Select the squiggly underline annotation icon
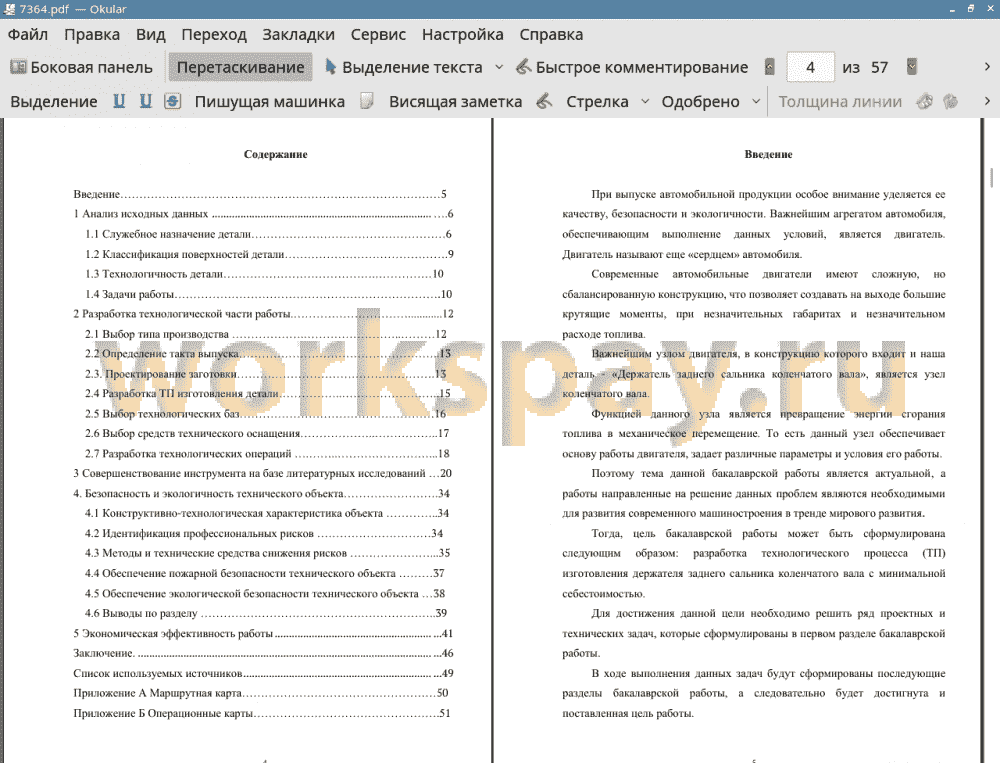 tap(145, 101)
